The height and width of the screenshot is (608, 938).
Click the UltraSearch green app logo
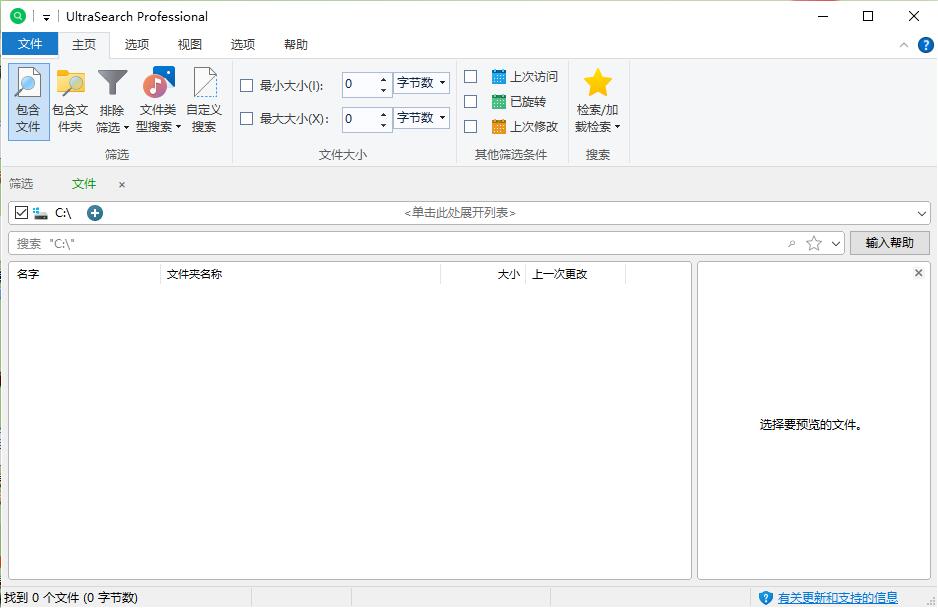click(x=18, y=16)
